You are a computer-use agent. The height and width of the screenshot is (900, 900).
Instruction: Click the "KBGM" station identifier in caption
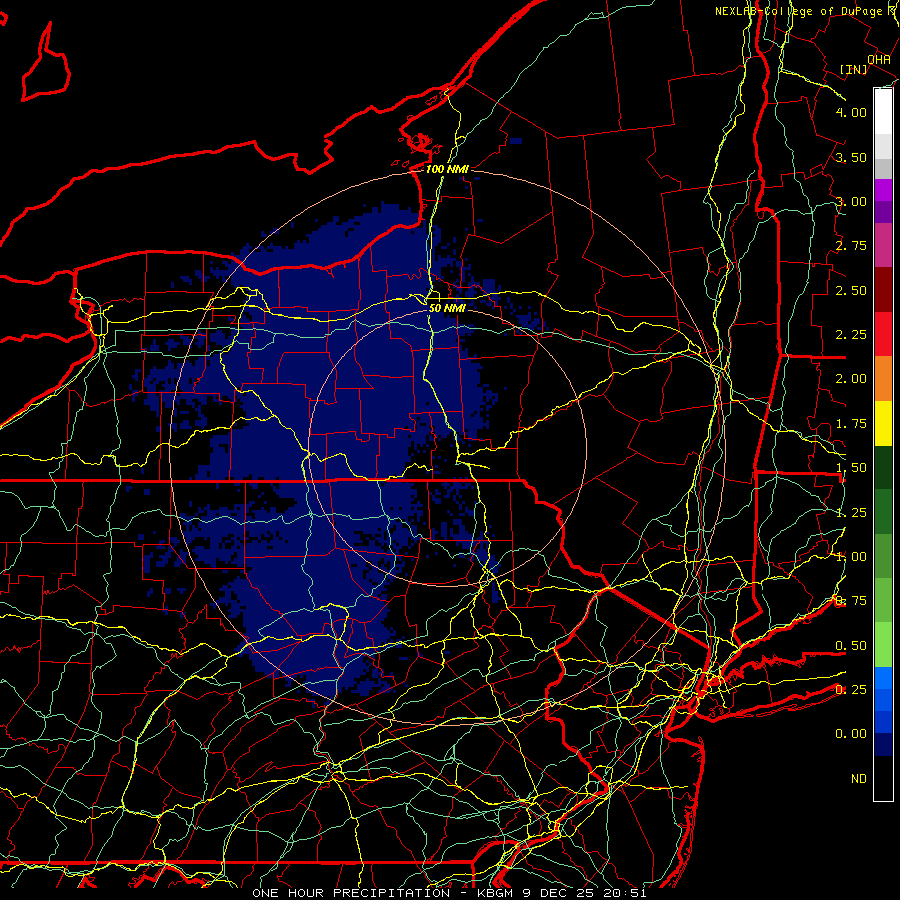click(x=497, y=893)
